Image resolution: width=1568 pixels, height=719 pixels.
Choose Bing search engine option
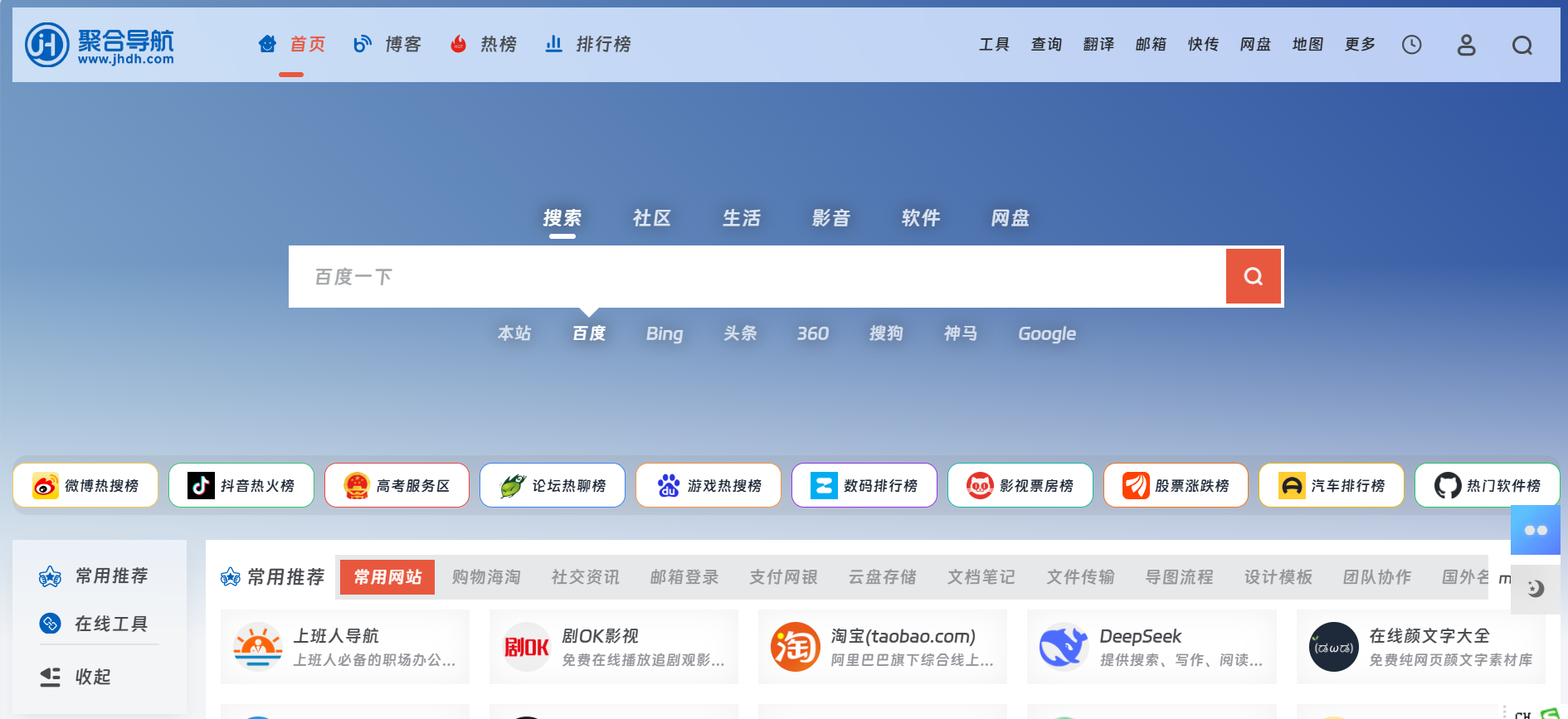[665, 333]
